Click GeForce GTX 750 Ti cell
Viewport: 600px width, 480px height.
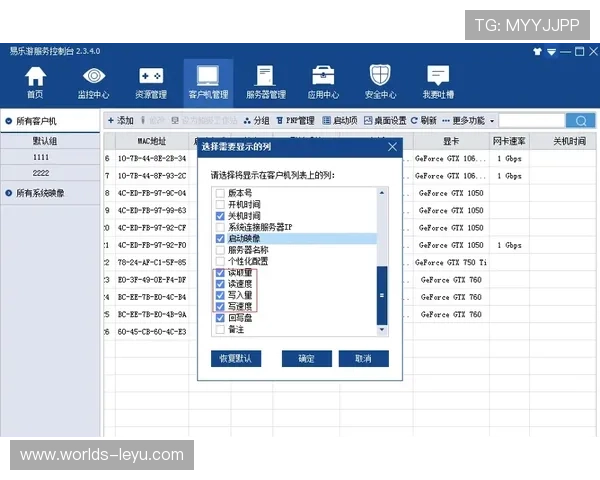451,263
